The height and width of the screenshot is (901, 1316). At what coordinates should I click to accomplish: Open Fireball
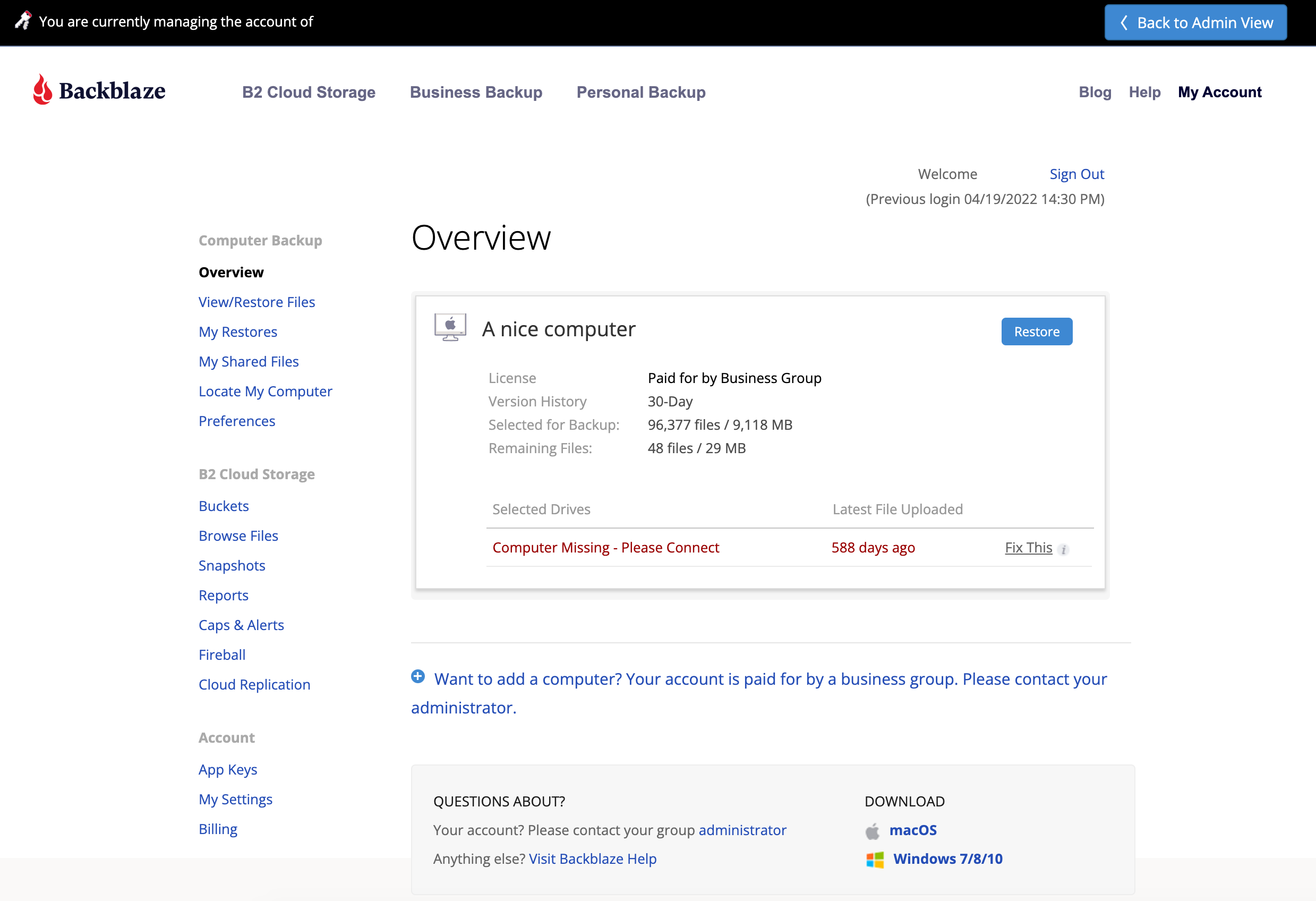(x=222, y=654)
